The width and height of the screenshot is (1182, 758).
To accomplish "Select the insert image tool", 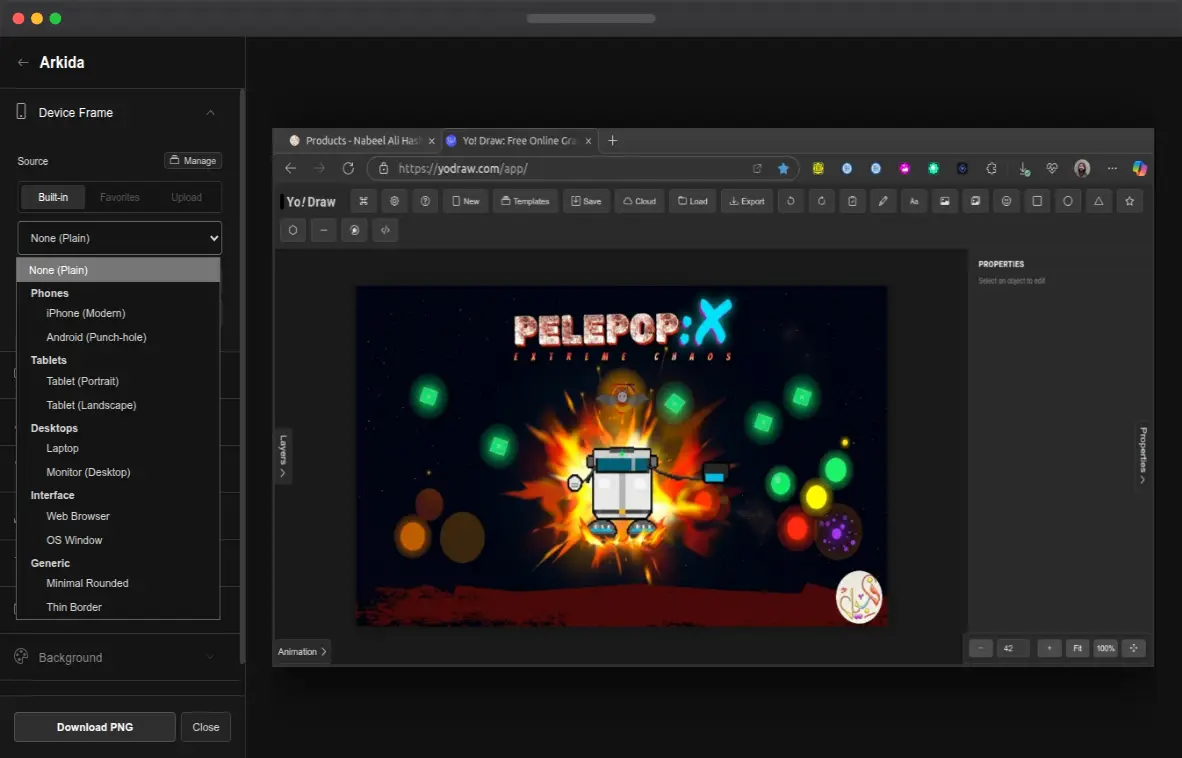I will coord(945,201).
